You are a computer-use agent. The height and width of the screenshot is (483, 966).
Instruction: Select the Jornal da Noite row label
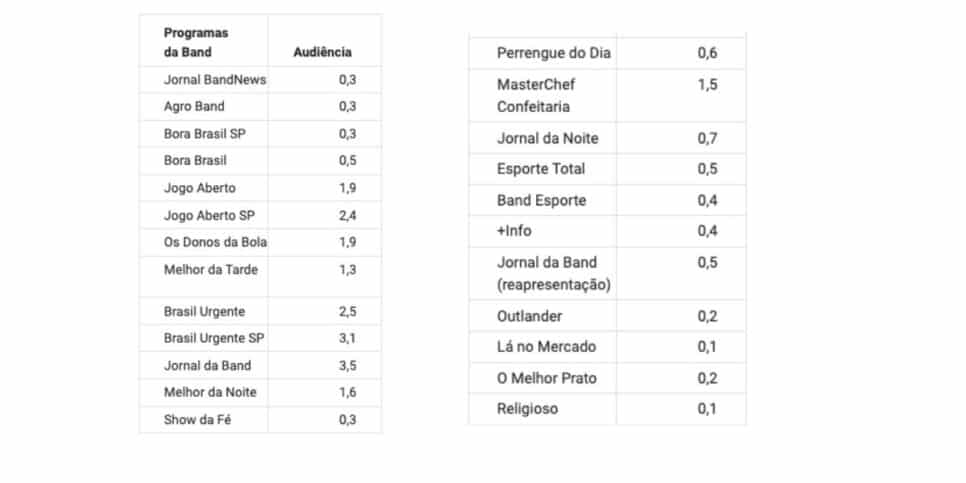pos(548,139)
